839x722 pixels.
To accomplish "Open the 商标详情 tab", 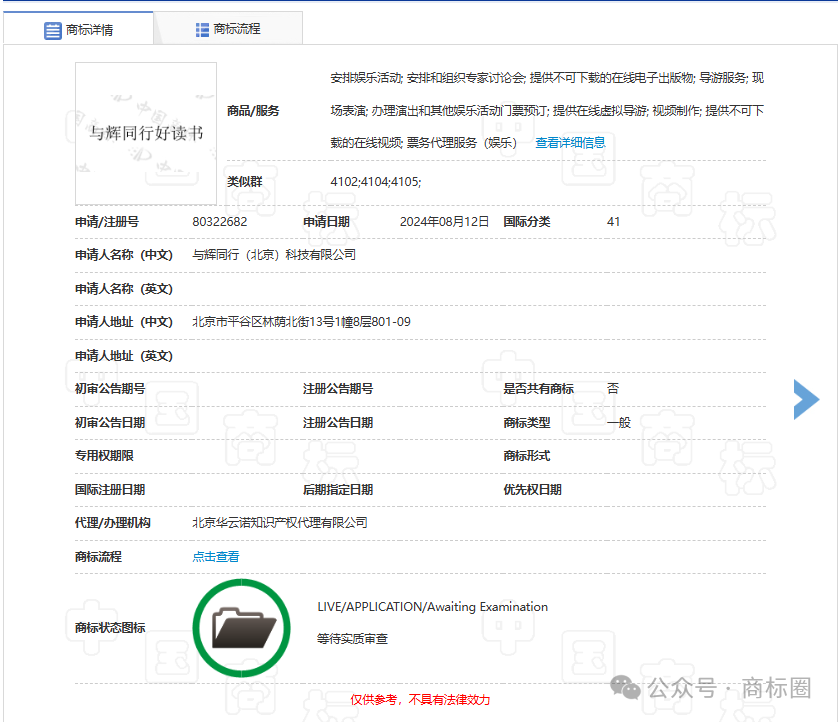I will click(x=78, y=29).
